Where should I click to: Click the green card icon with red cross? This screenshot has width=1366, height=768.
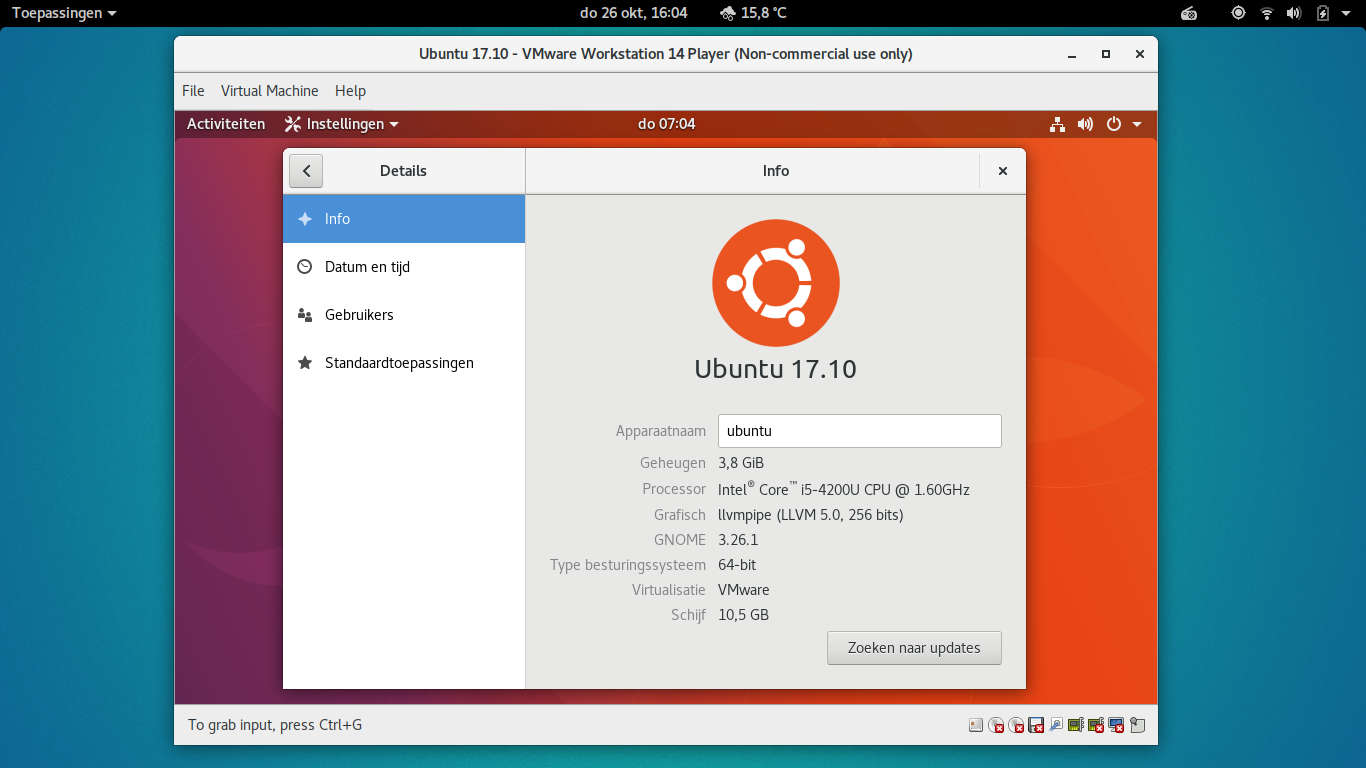(1096, 725)
